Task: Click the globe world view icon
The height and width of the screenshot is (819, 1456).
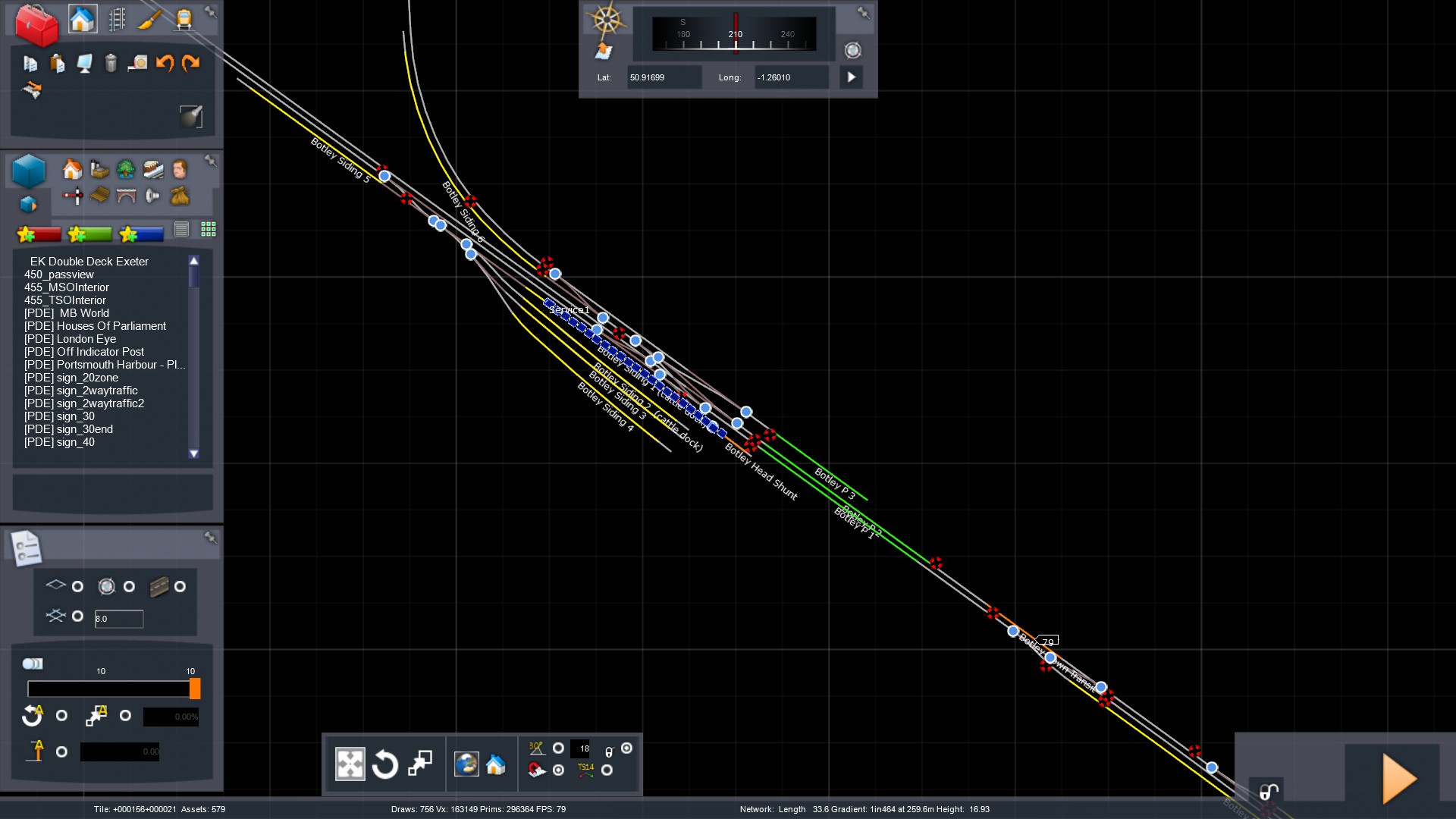Action: (x=466, y=764)
